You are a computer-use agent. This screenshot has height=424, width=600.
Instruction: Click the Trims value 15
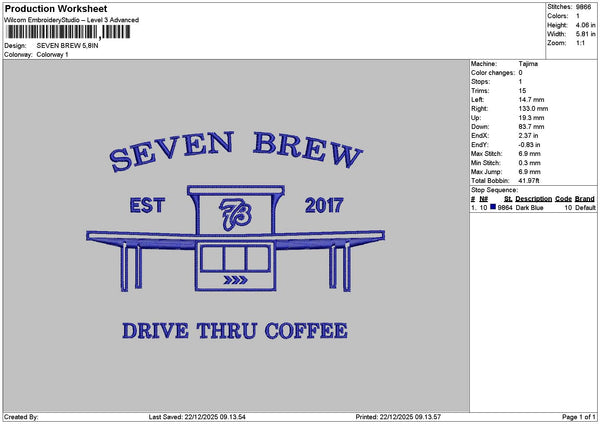pos(522,91)
